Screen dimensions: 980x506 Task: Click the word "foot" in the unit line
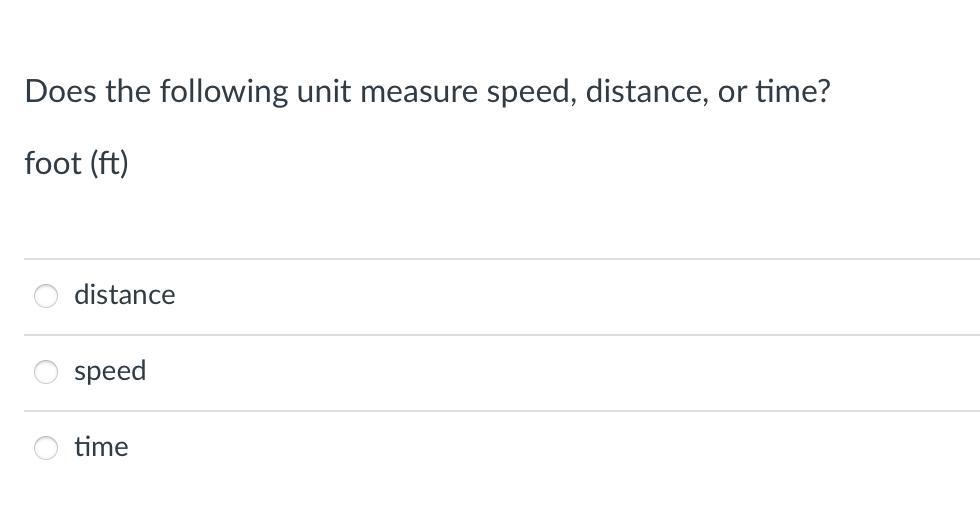coord(53,164)
